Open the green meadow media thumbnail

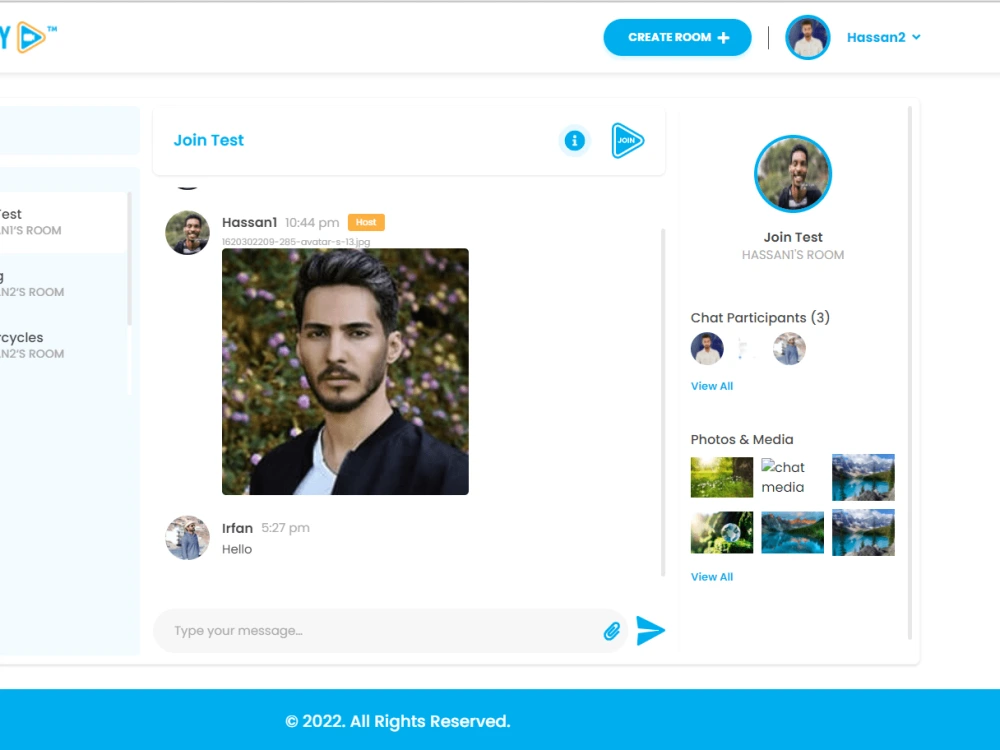coord(721,477)
